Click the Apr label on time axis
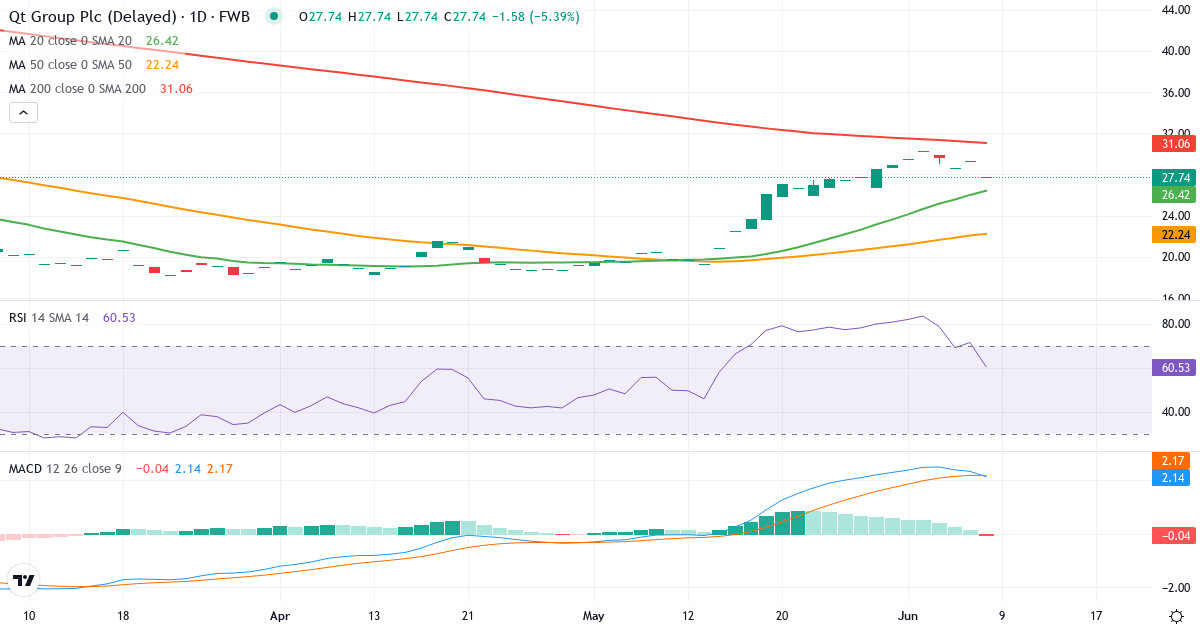The image size is (1200, 630). point(280,616)
